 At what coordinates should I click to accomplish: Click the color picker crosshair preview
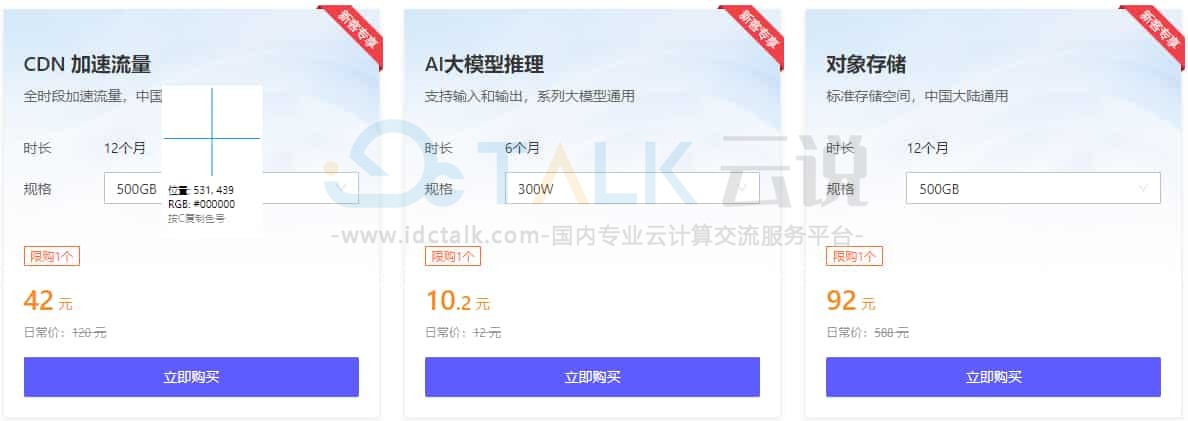click(212, 132)
